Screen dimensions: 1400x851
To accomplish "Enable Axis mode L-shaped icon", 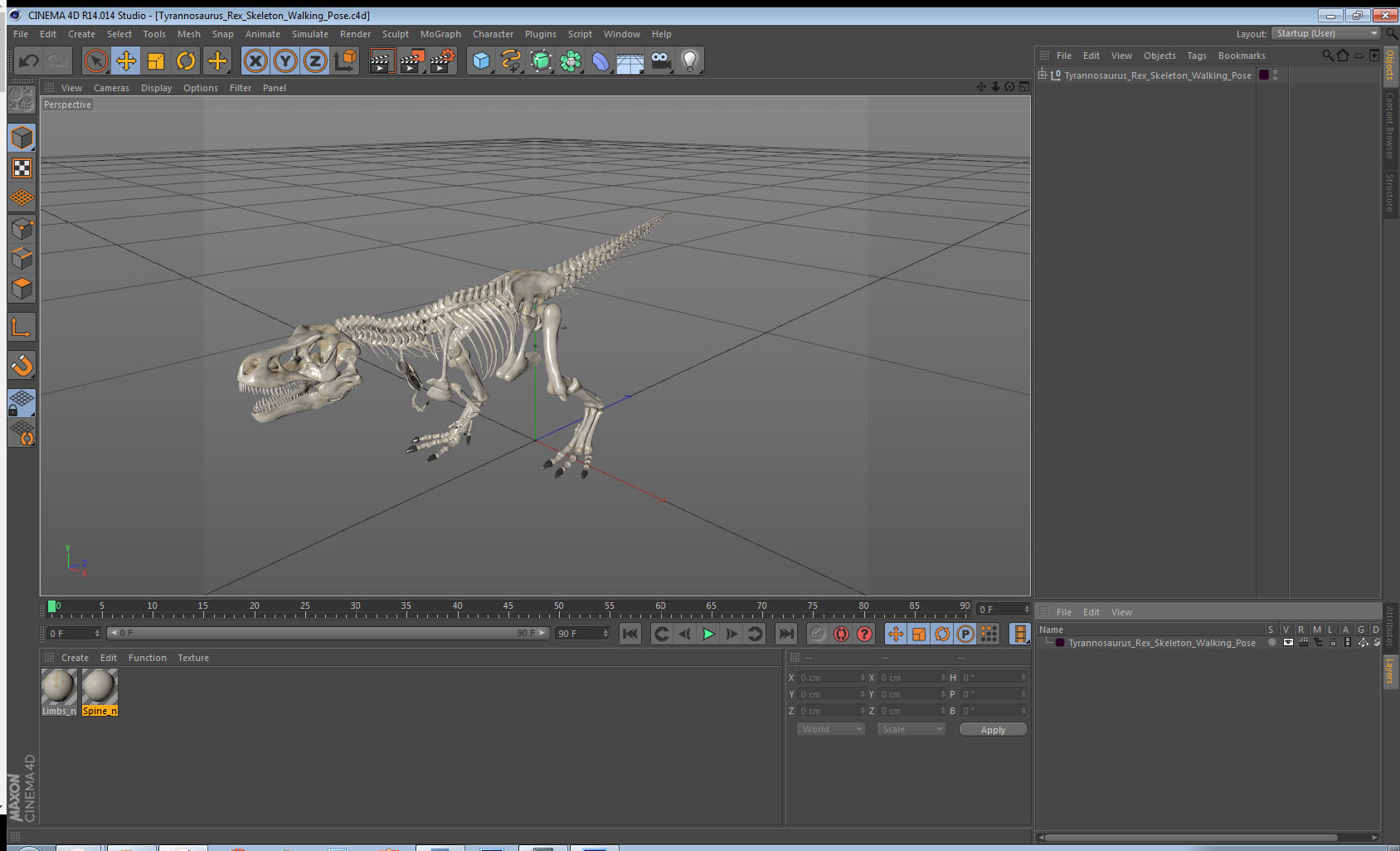I will [x=22, y=328].
